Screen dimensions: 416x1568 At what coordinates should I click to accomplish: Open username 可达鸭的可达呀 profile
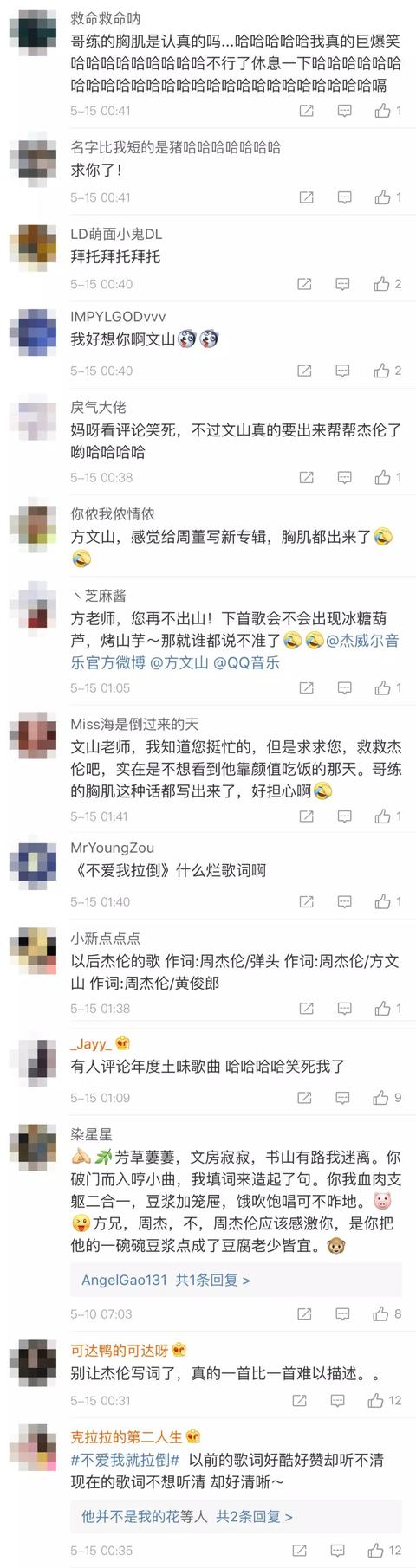point(121,1350)
